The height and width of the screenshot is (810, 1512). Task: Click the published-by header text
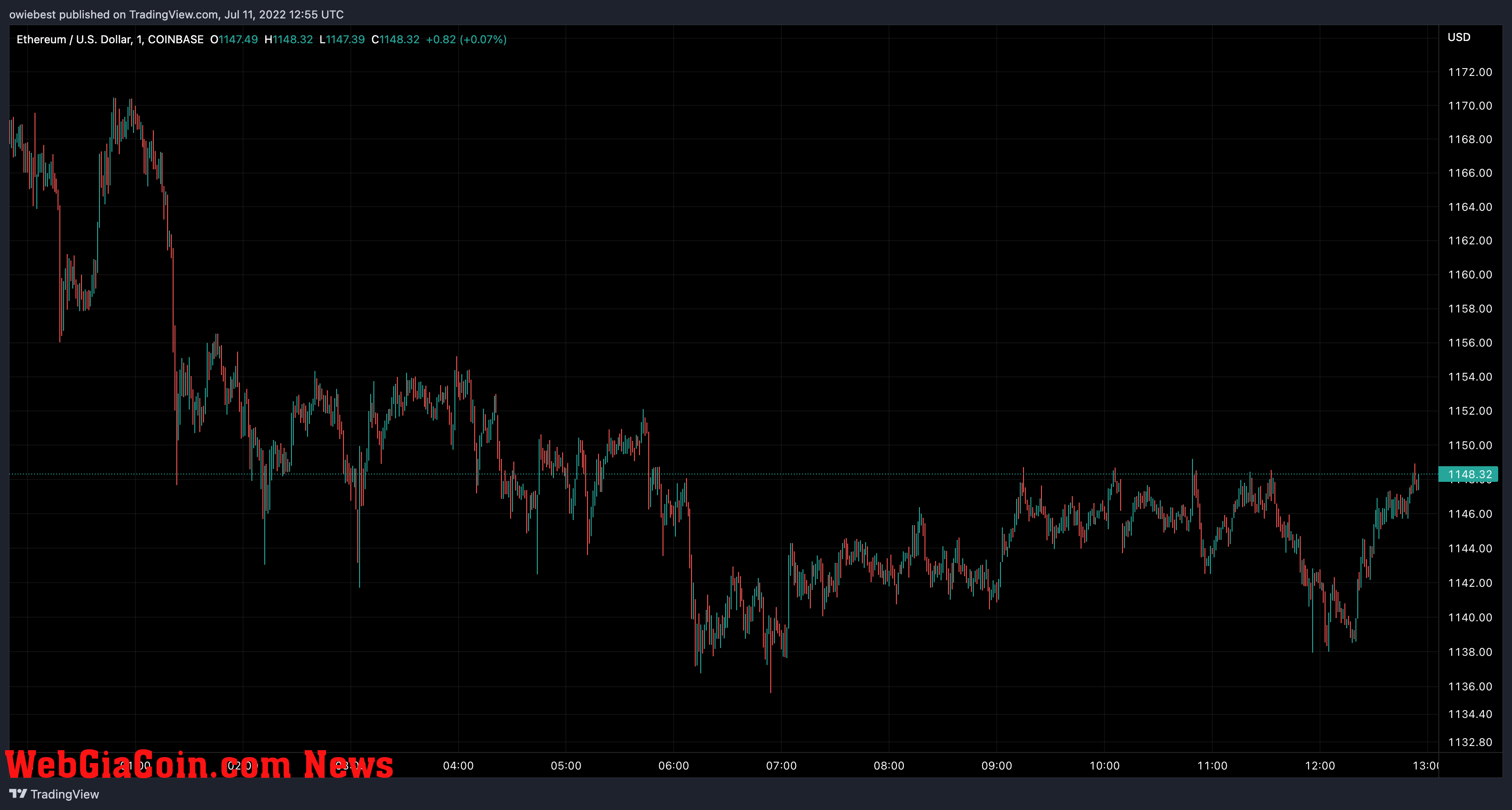(x=177, y=14)
